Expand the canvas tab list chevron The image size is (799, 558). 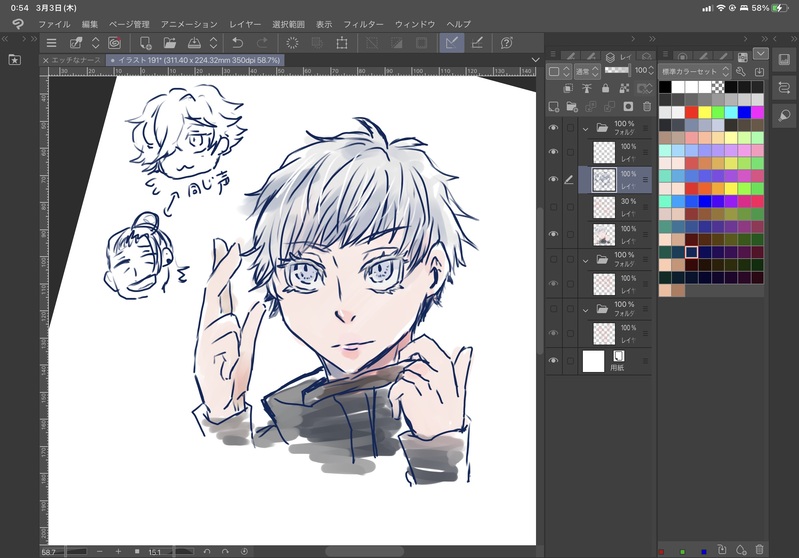point(535,60)
